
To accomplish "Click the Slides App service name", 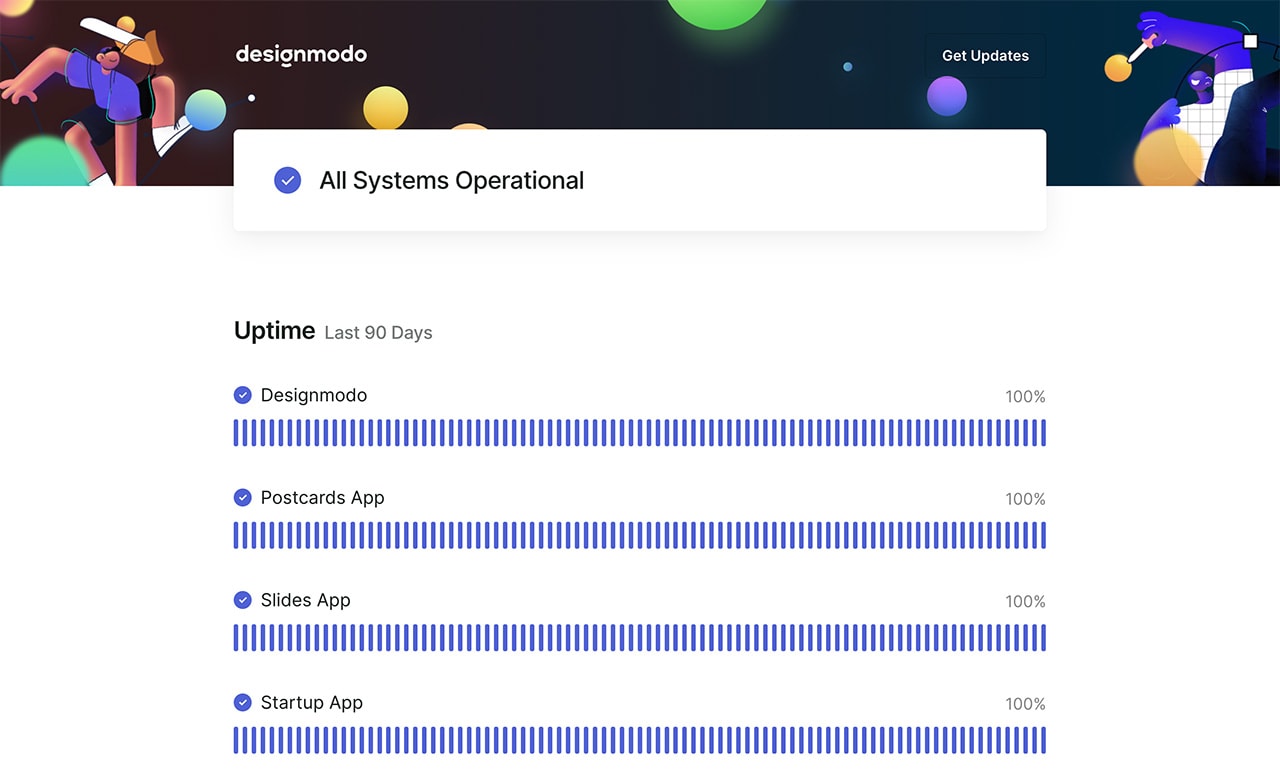I will [305, 600].
